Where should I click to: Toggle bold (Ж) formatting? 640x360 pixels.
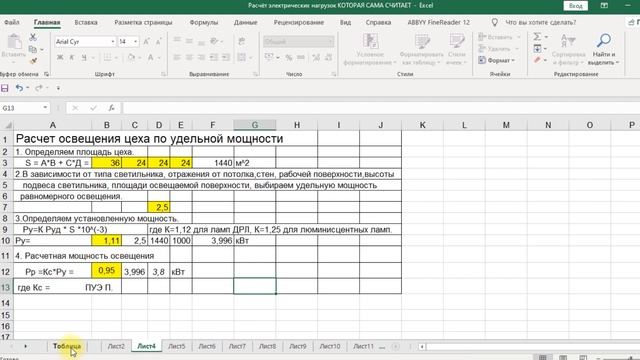(x=60, y=58)
